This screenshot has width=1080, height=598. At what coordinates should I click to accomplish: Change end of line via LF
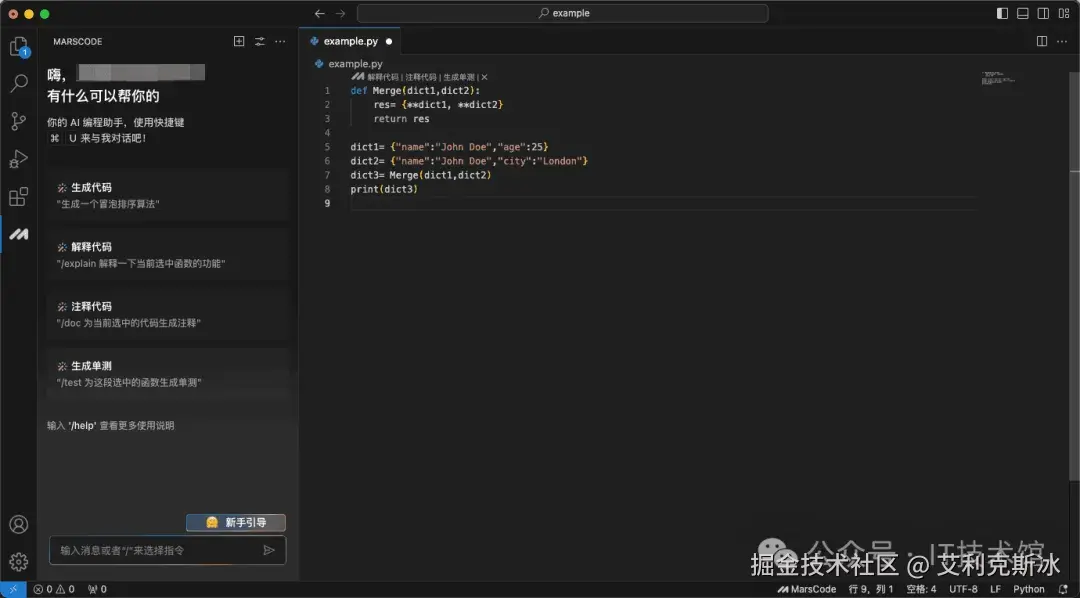pyautogui.click(x=995, y=589)
